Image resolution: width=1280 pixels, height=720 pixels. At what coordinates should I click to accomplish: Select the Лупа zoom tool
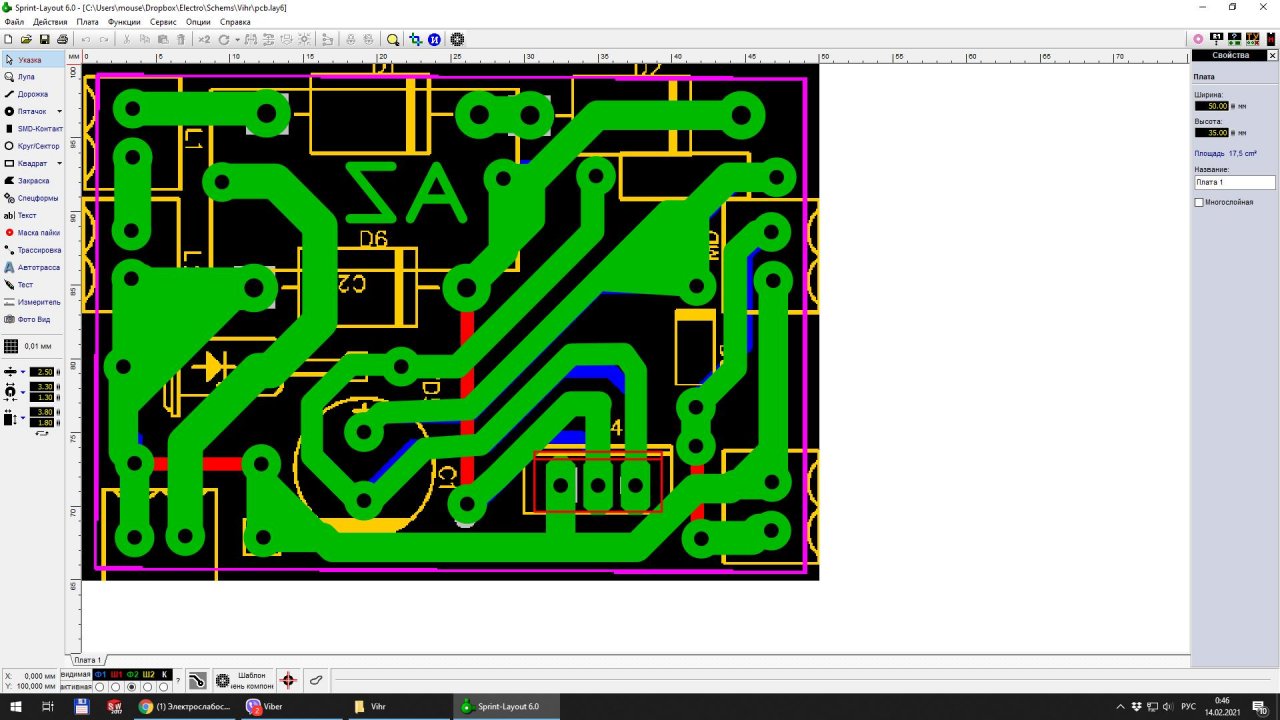[x=25, y=77]
